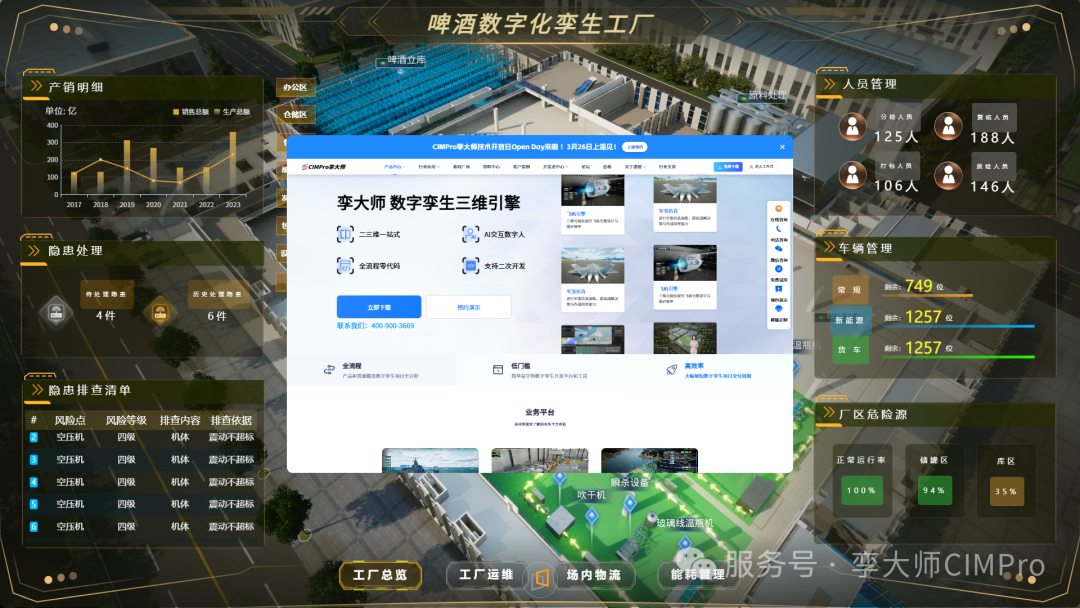This screenshot has height=608, width=1080.
Task: Switch to 场内物流 tab
Action: point(594,575)
